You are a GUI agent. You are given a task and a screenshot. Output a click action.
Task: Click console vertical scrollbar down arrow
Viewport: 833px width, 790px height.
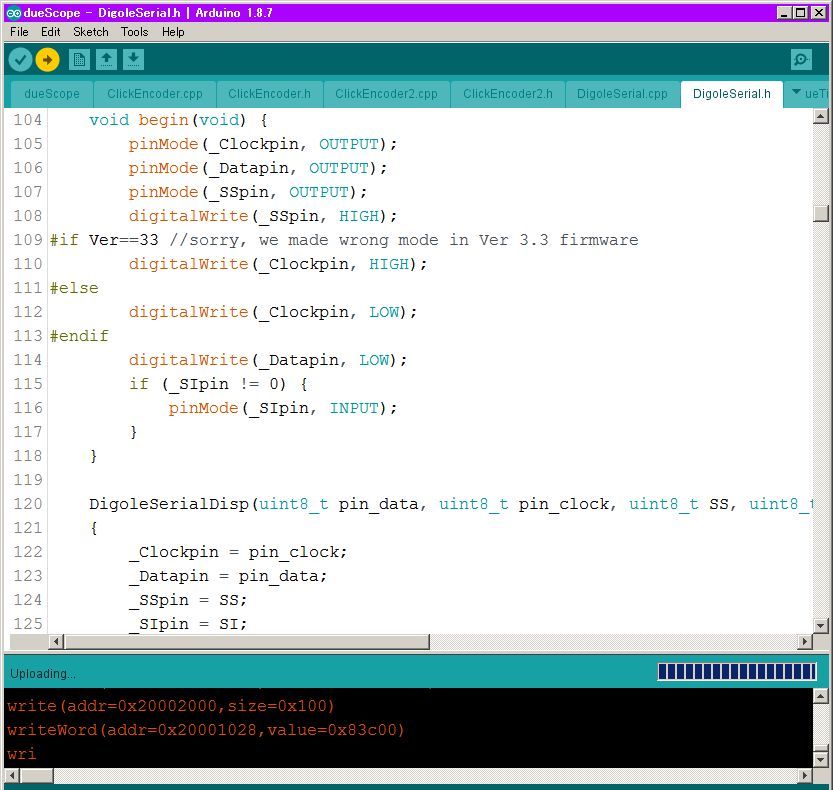pos(821,759)
